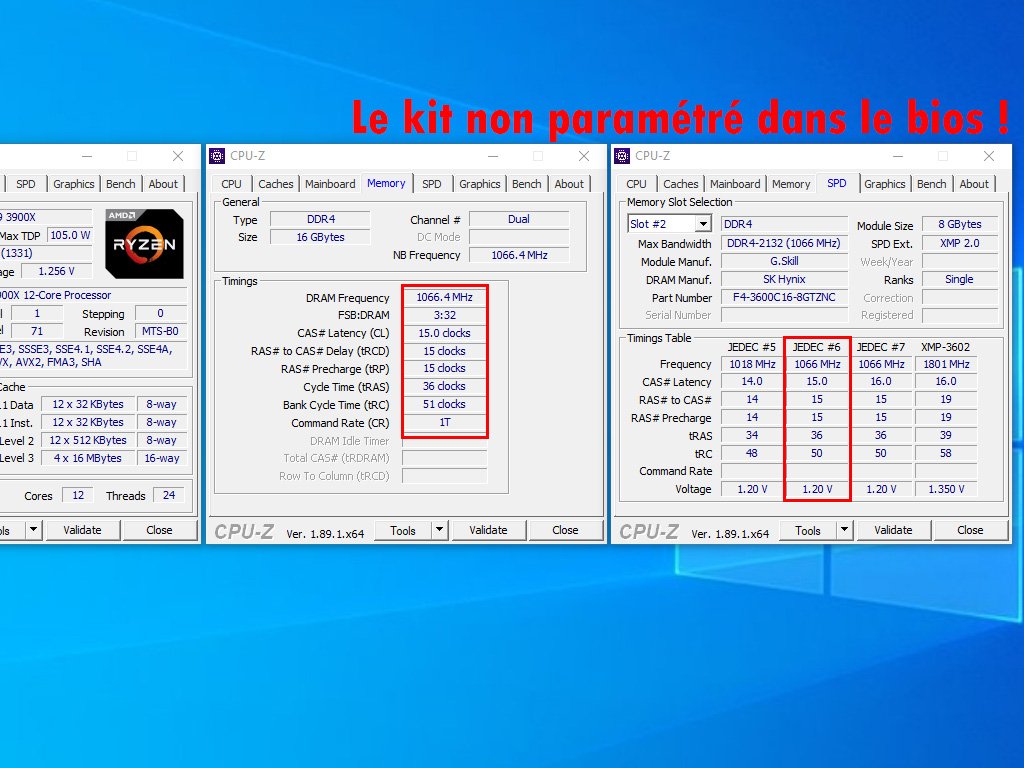The image size is (1024, 768).
Task: Close the SPD window using title bar X
Action: pyautogui.click(x=989, y=156)
